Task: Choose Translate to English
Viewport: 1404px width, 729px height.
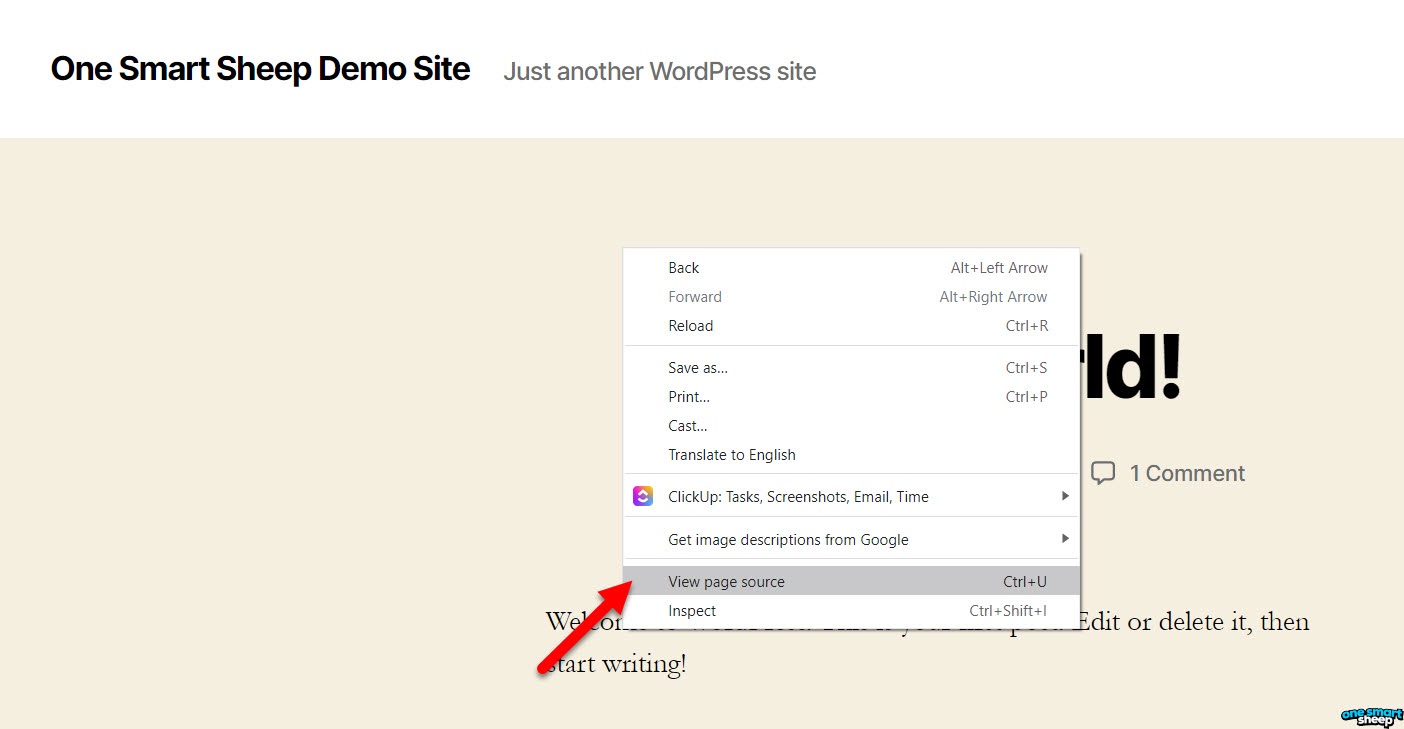Action: tap(852, 455)
